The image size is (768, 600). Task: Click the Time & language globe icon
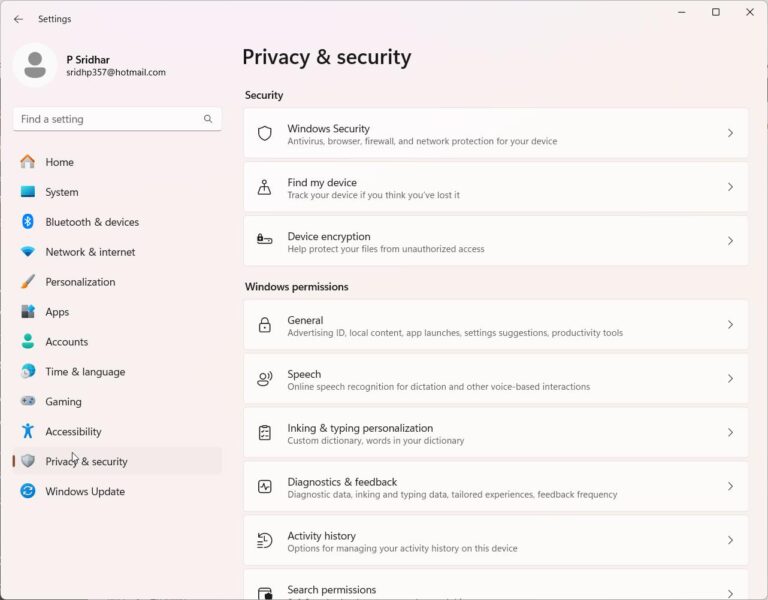click(x=28, y=371)
